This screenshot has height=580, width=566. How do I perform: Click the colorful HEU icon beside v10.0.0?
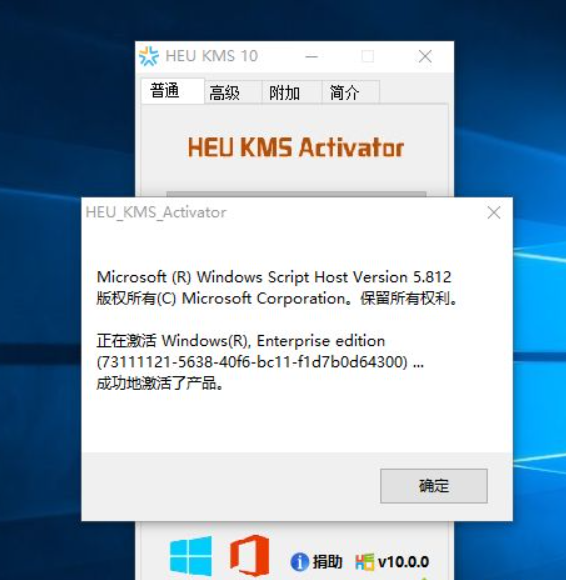[365, 562]
